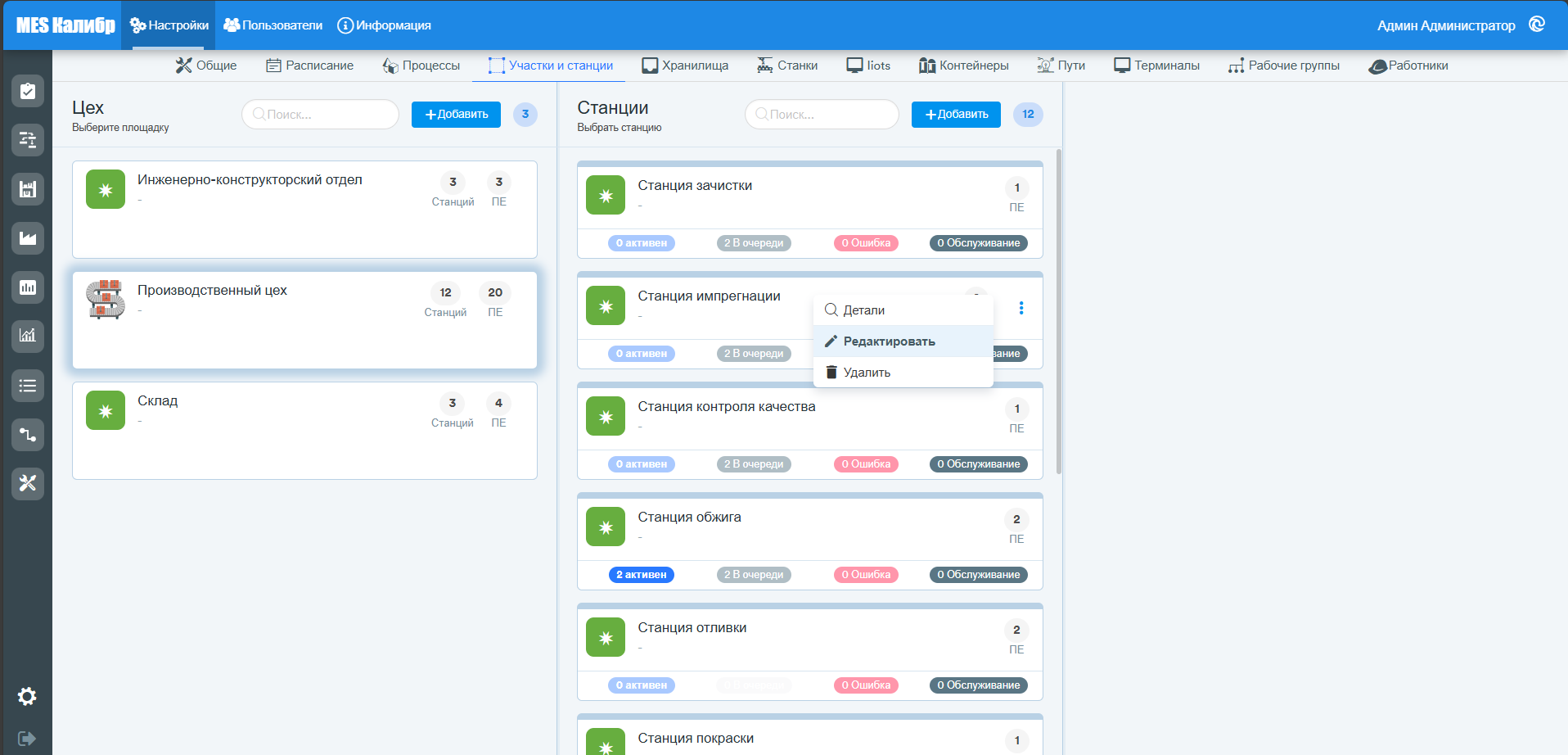Click '0 Обслуживание' badge on Станция отливки
1568x755 pixels.
[x=979, y=685]
